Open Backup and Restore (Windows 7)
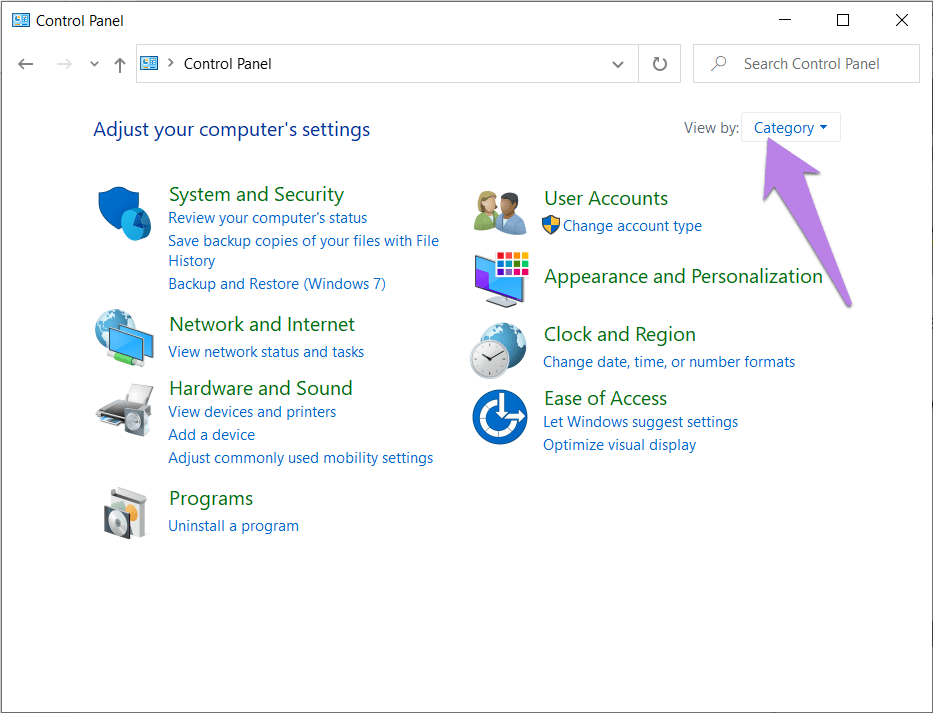This screenshot has height=713, width=933. 277,284
